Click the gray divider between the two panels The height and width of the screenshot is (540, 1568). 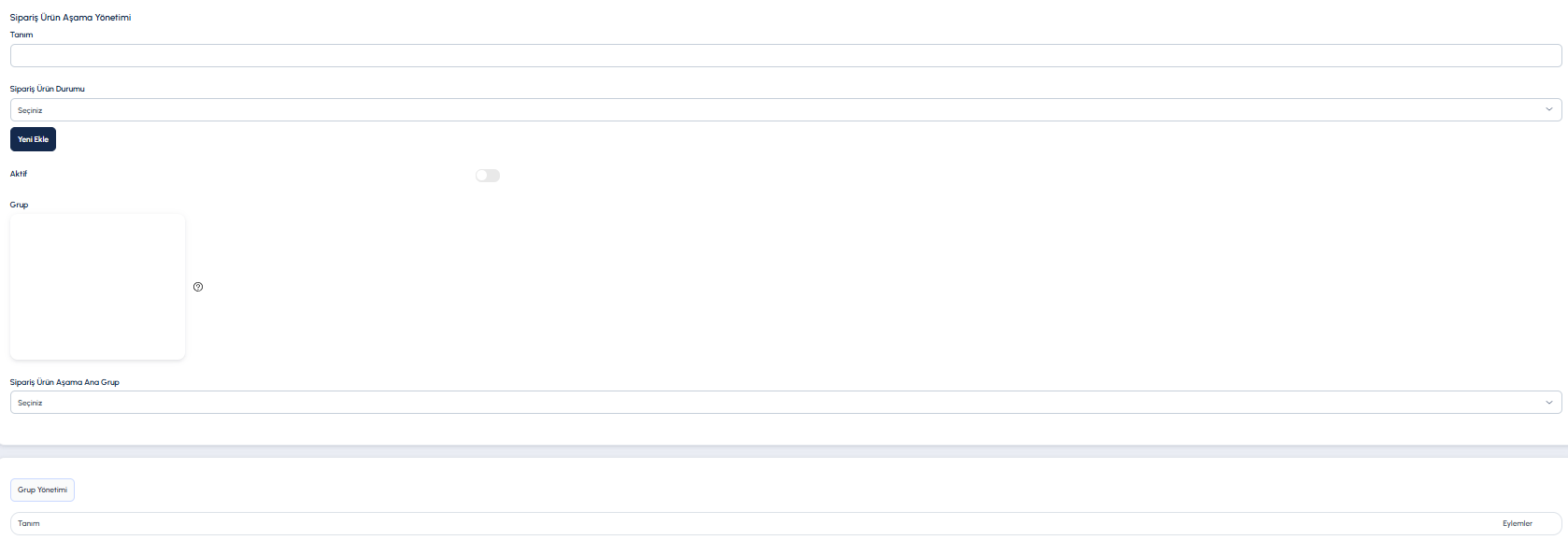click(x=784, y=451)
